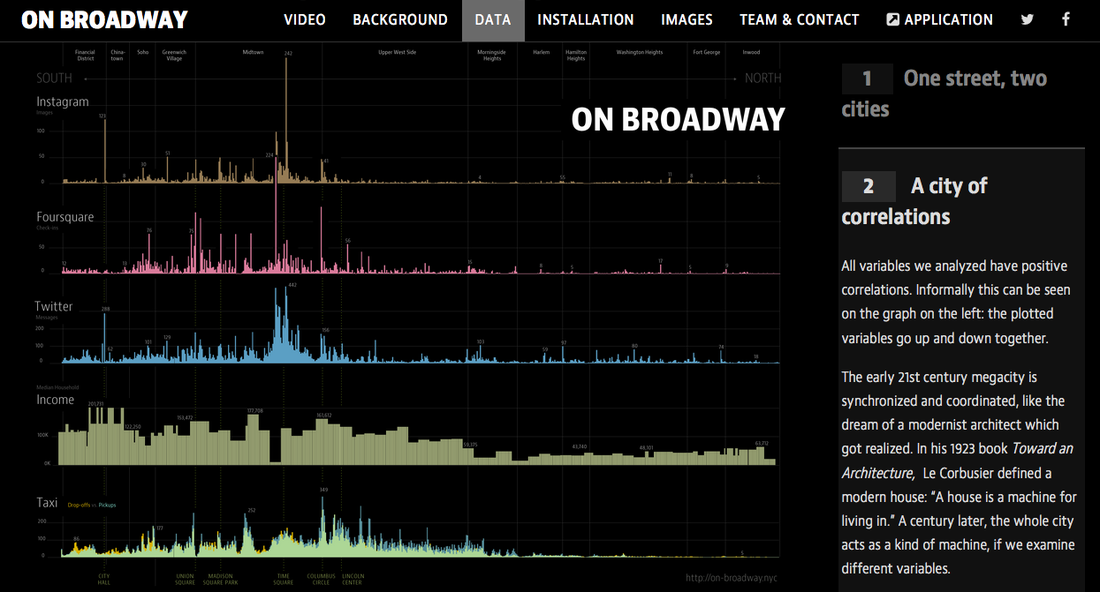Open the INSTALLATION page
Screen dimensions: 1100x592
585,20
